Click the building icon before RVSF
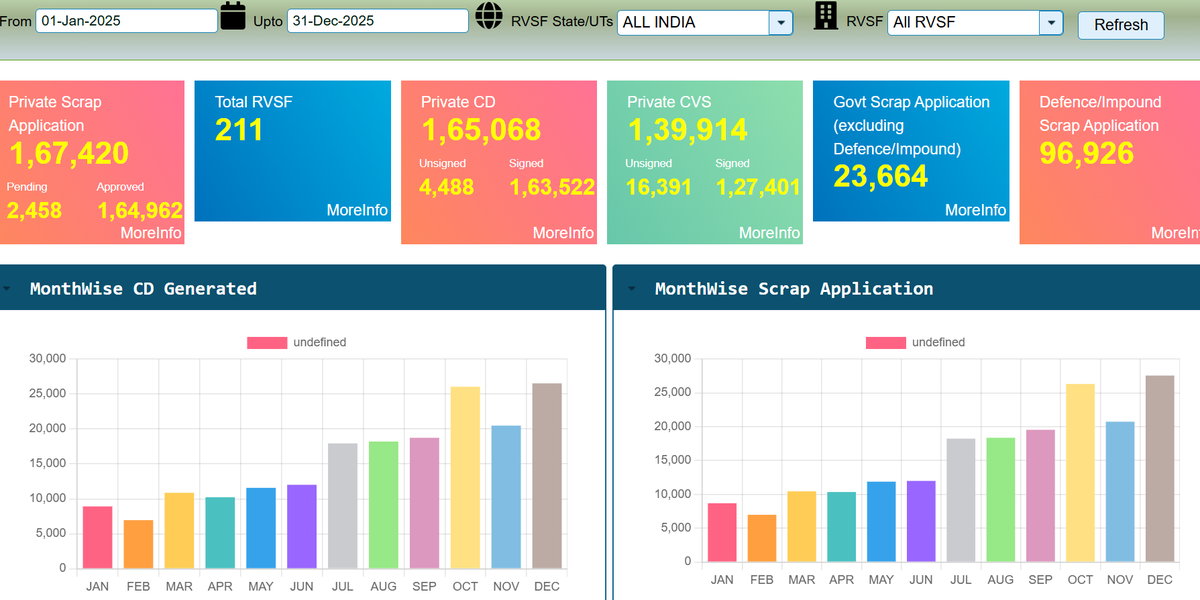The width and height of the screenshot is (1200, 600). pos(826,15)
